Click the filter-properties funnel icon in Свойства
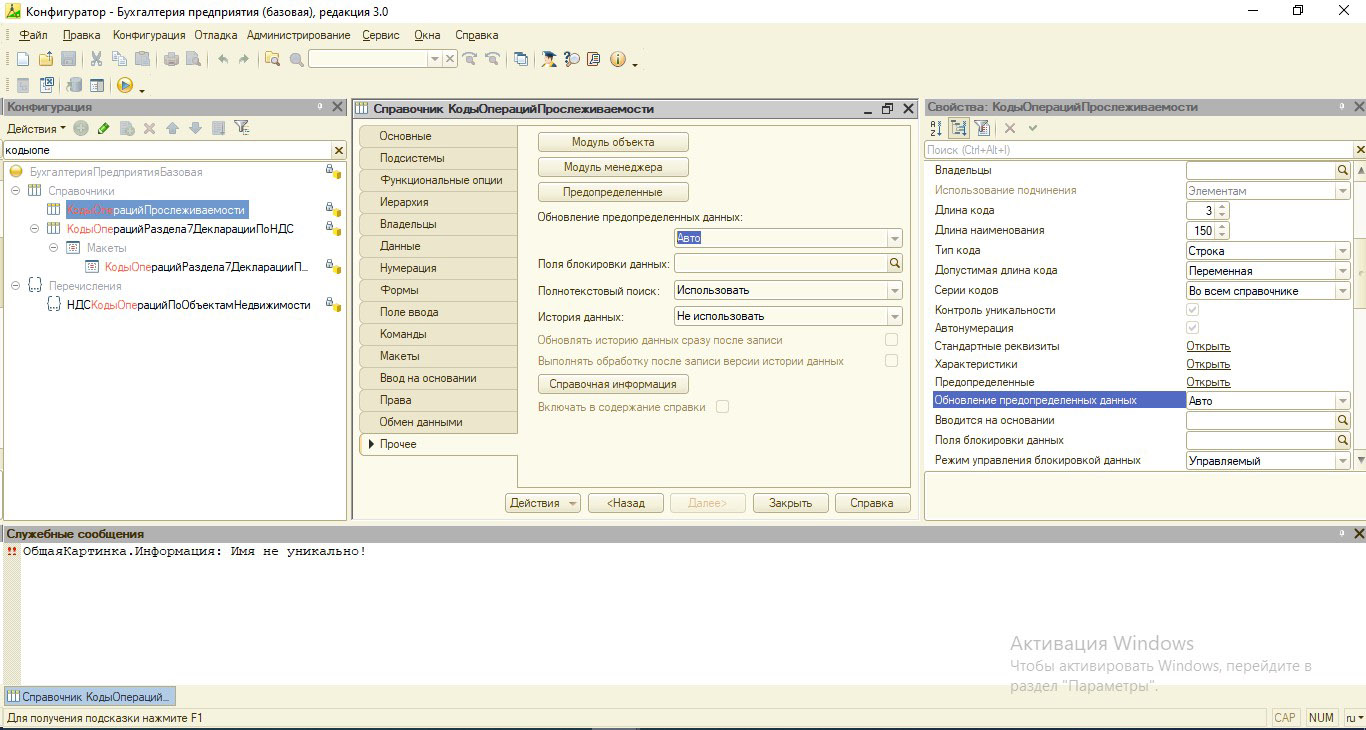The image size is (1366, 730). coord(982,128)
